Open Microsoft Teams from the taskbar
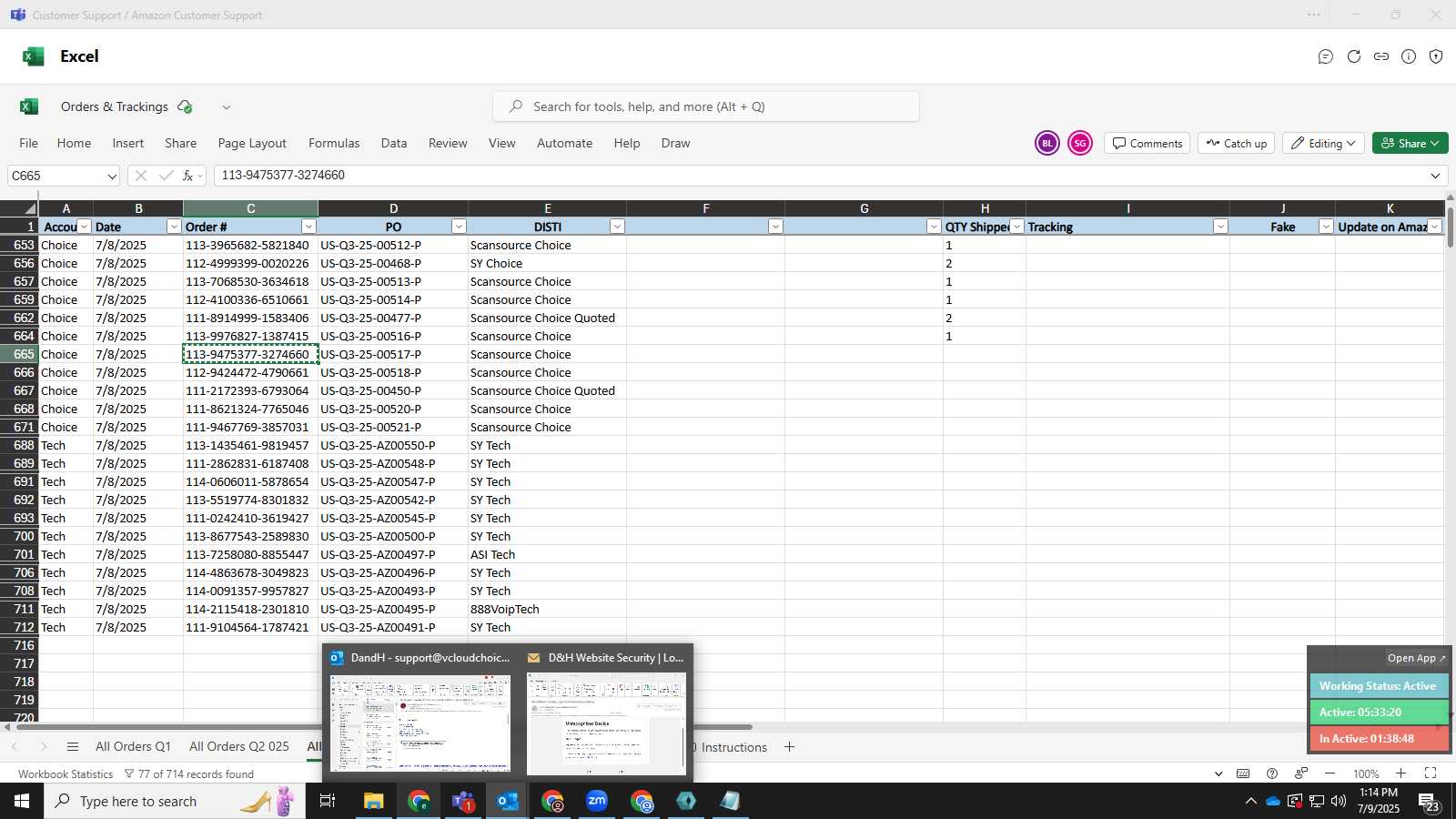 click(463, 801)
